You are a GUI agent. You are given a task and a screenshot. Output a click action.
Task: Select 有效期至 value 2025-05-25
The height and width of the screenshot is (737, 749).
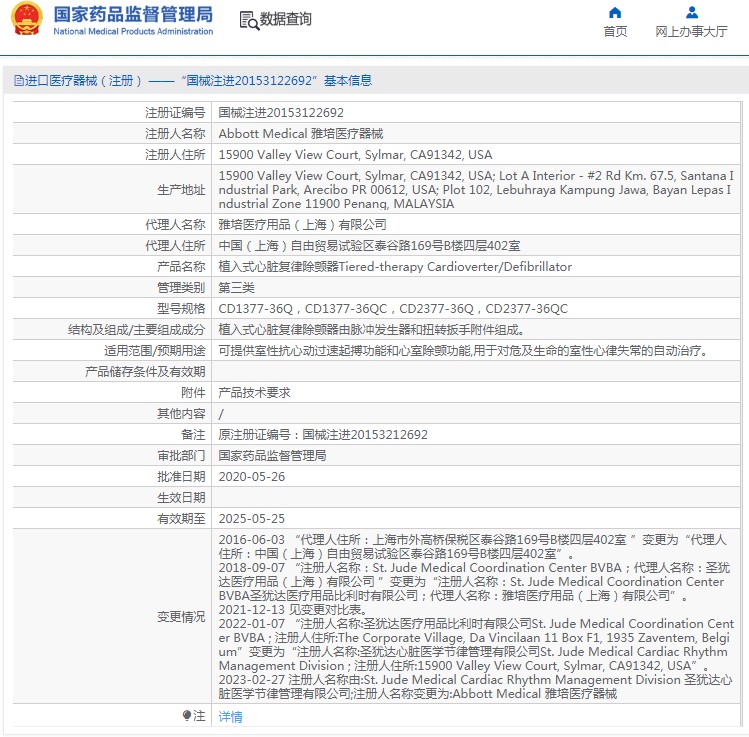(x=252, y=519)
